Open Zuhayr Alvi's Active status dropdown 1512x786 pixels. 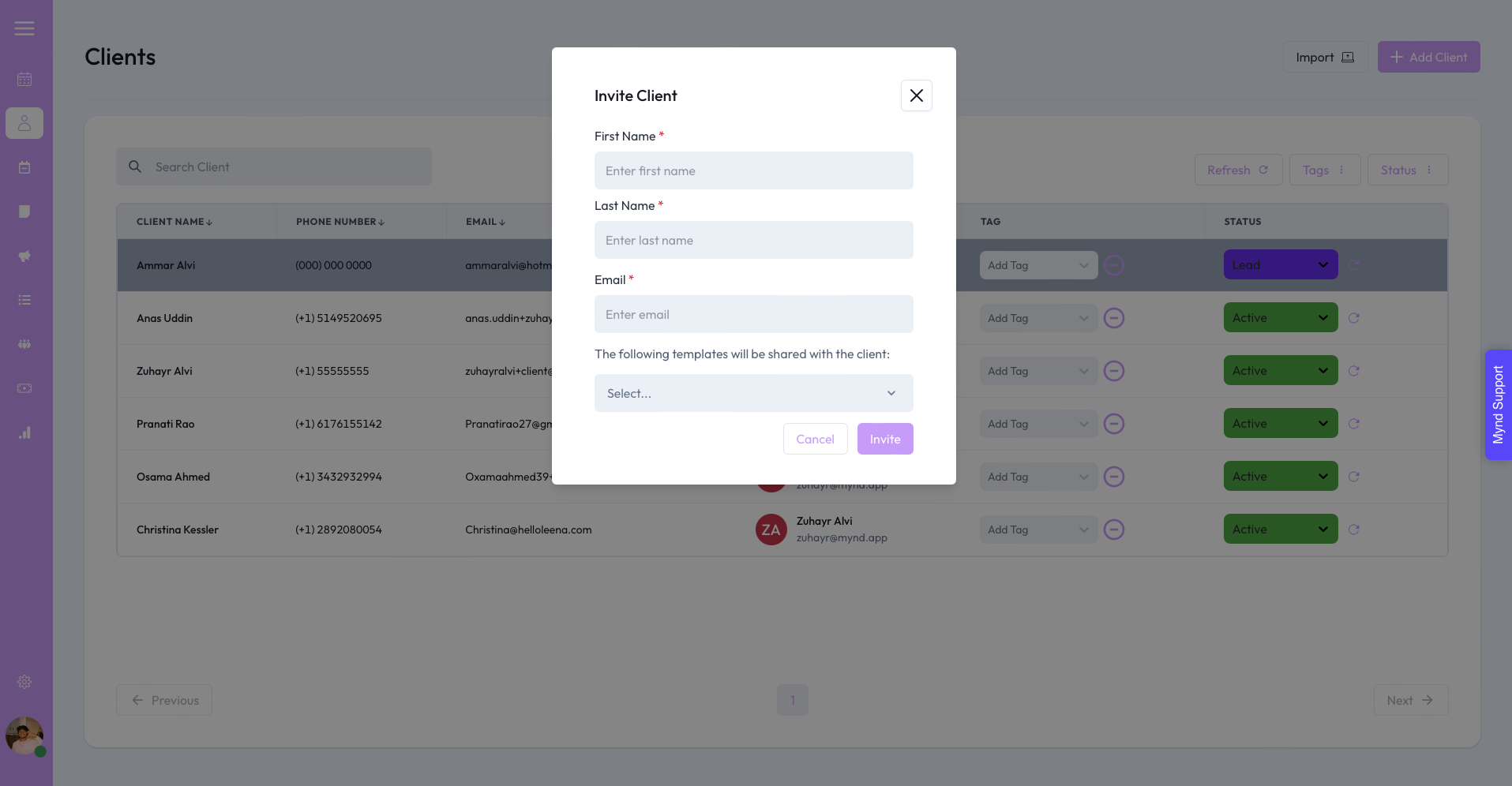pyautogui.click(x=1280, y=371)
